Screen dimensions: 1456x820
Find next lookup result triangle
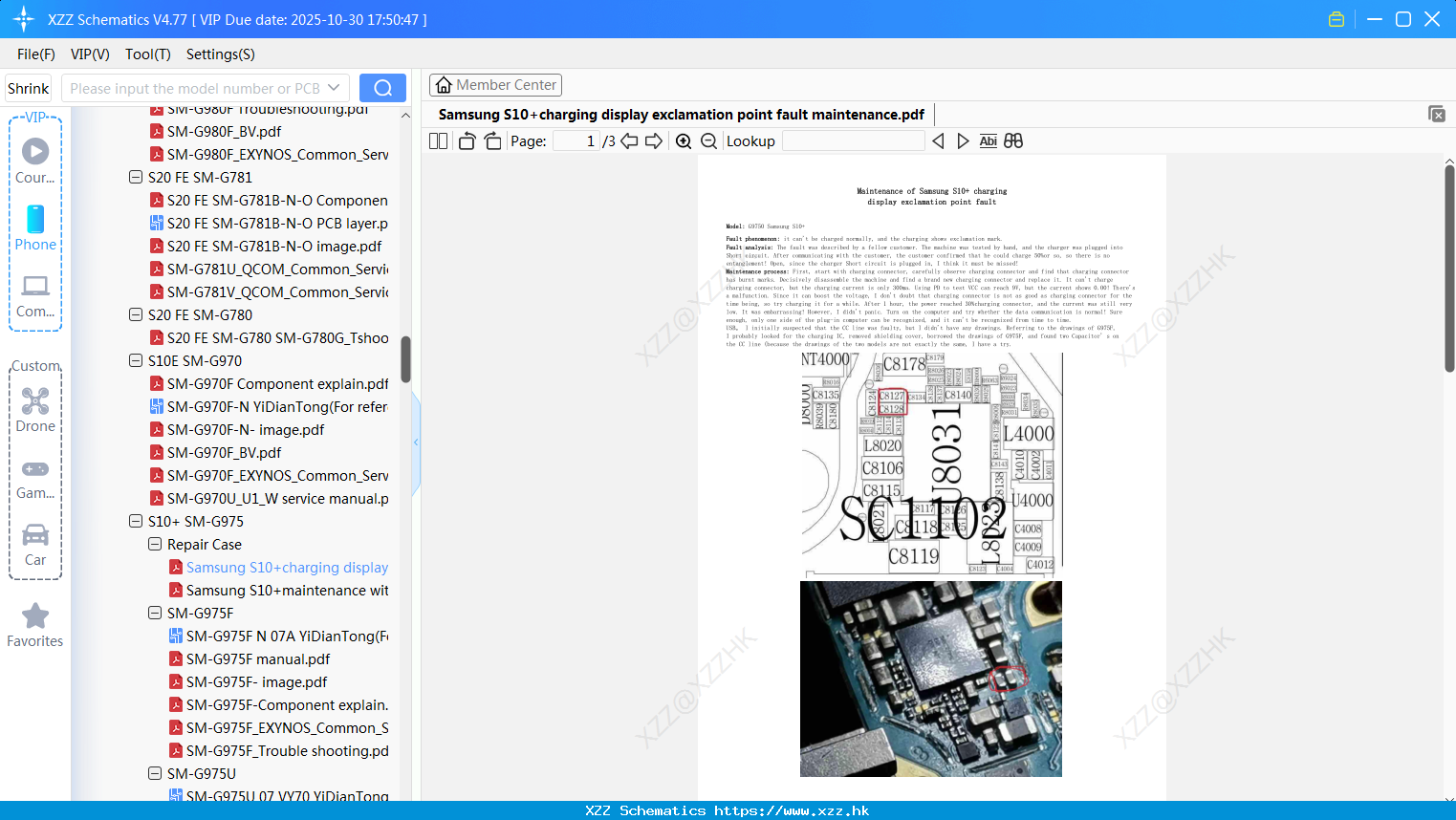pyautogui.click(x=963, y=140)
